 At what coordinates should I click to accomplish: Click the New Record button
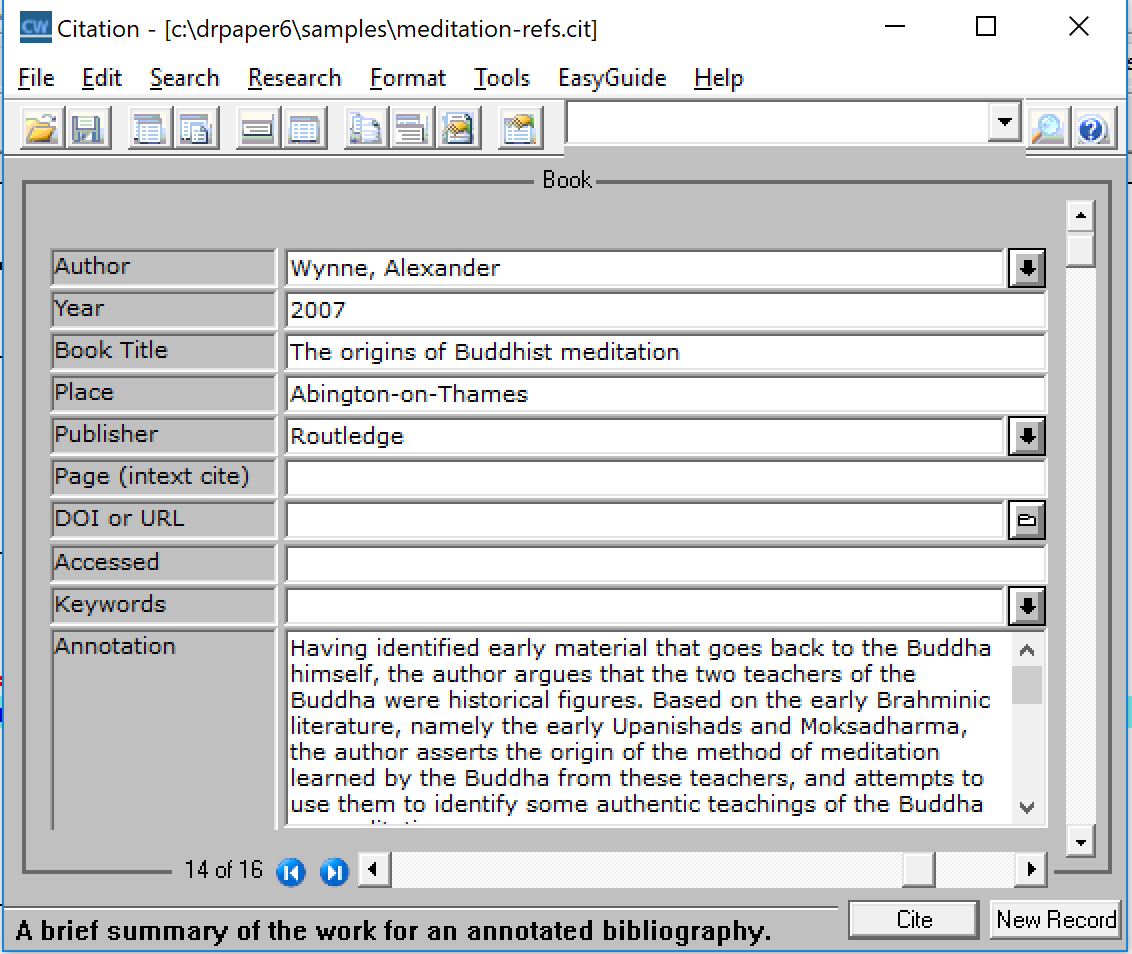click(1055, 920)
